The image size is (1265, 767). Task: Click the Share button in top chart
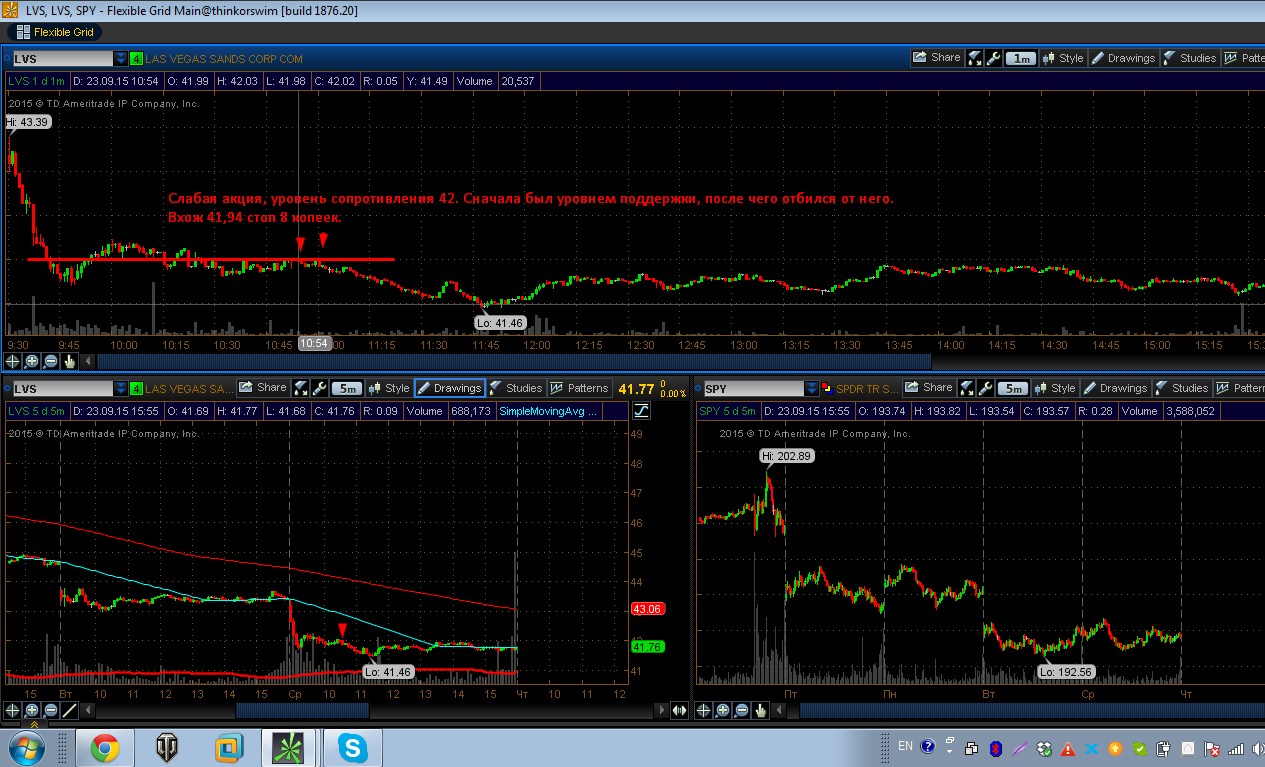tap(936, 58)
